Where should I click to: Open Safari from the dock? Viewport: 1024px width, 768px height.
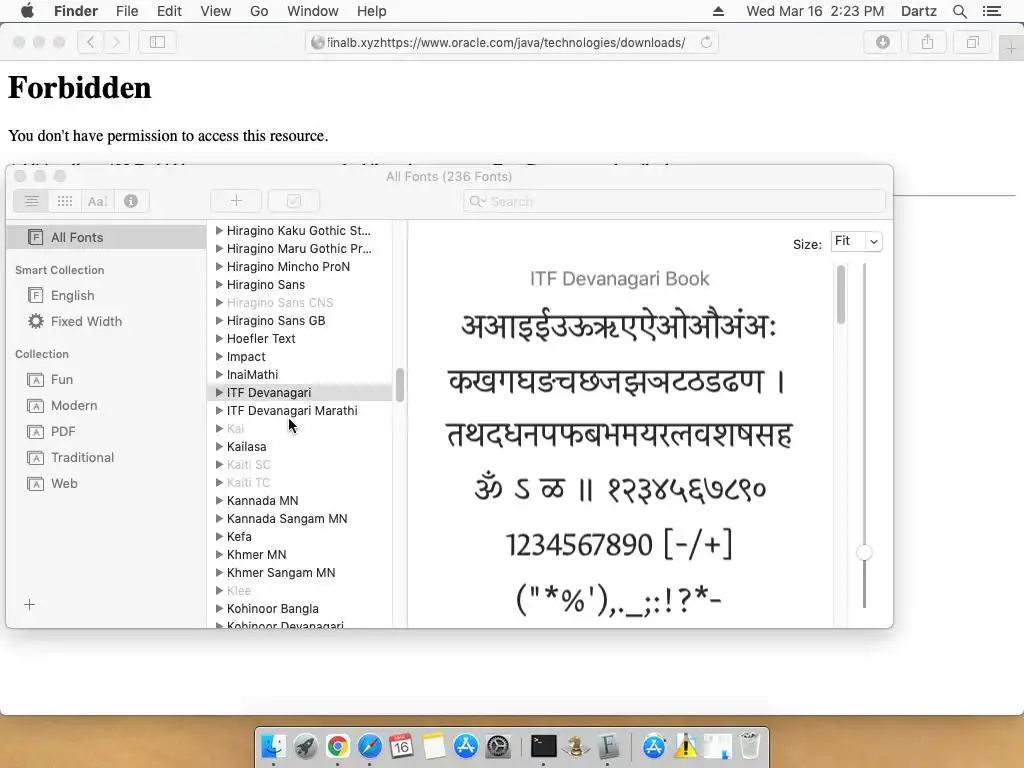pos(370,746)
